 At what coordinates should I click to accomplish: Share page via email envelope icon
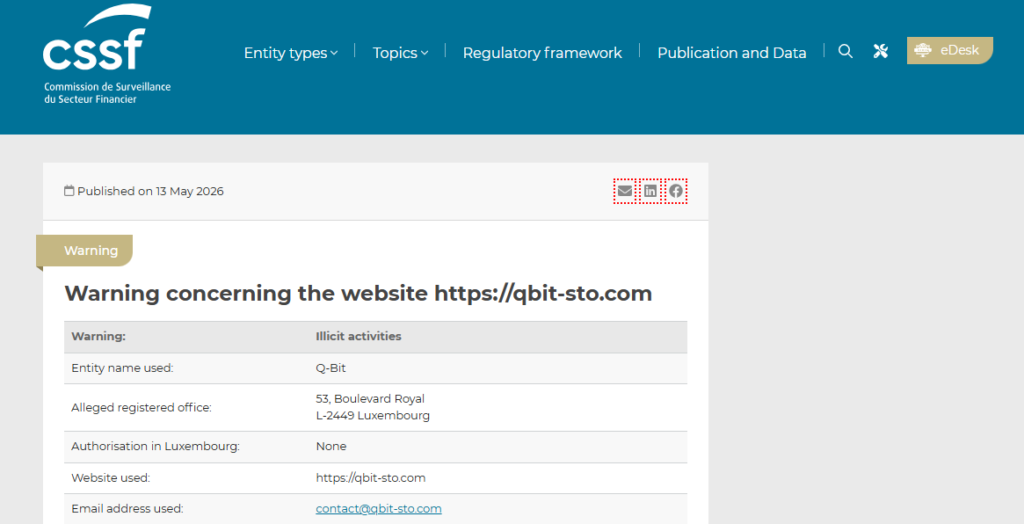(x=624, y=191)
